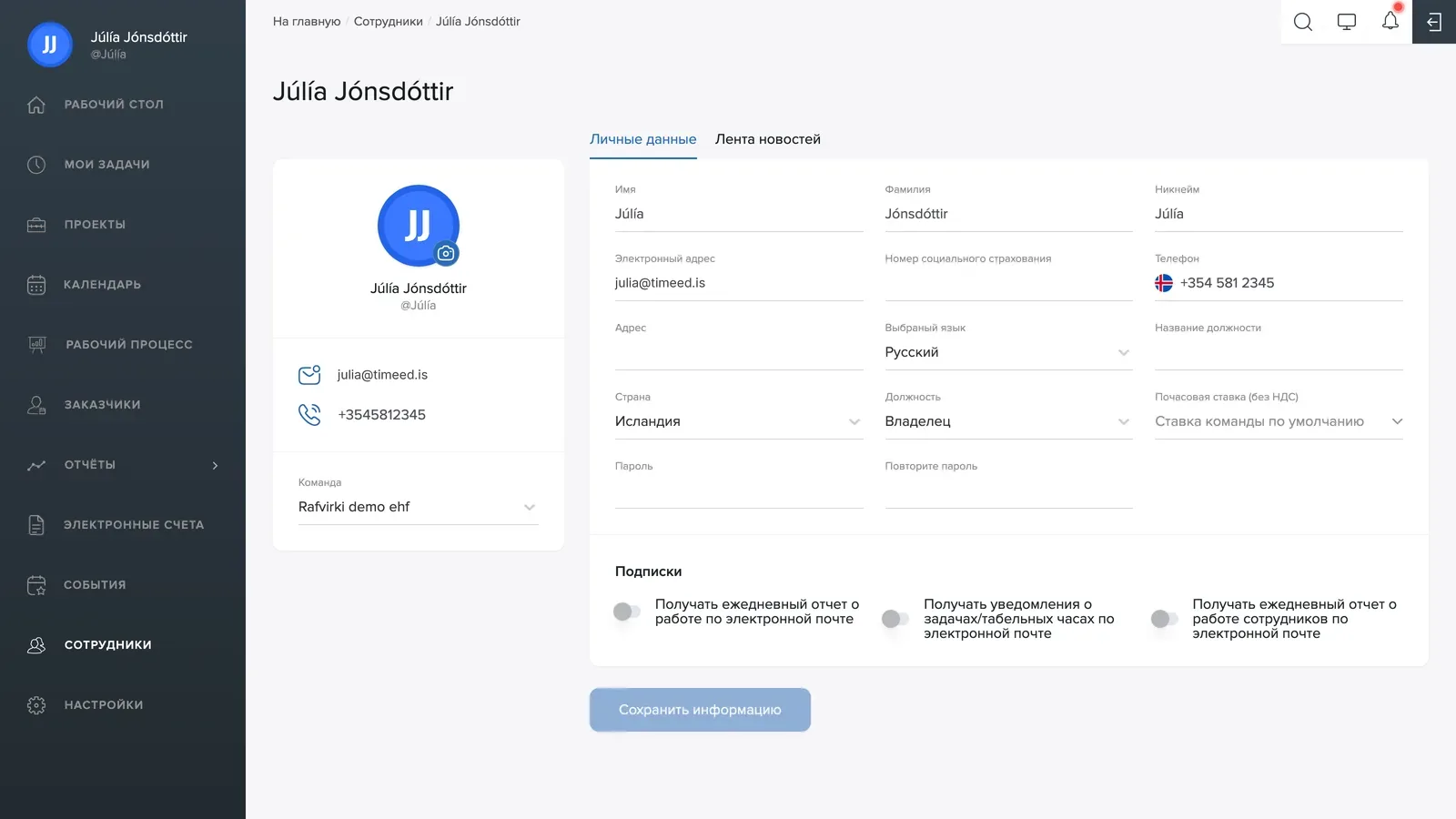Expand the Отчёты submenu arrow
The width and height of the screenshot is (1456, 819).
[x=216, y=465]
